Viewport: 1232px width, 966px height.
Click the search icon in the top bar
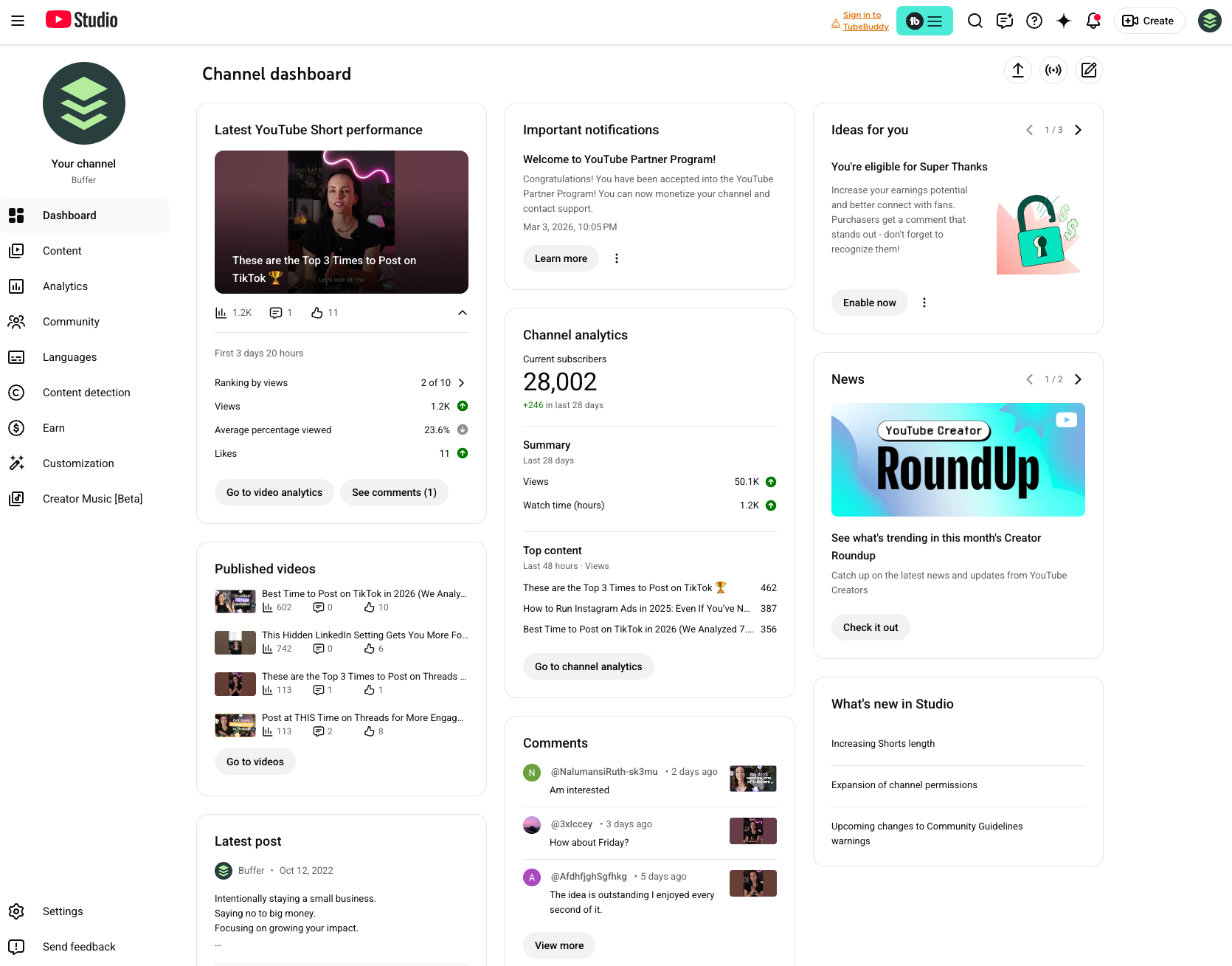coord(975,21)
